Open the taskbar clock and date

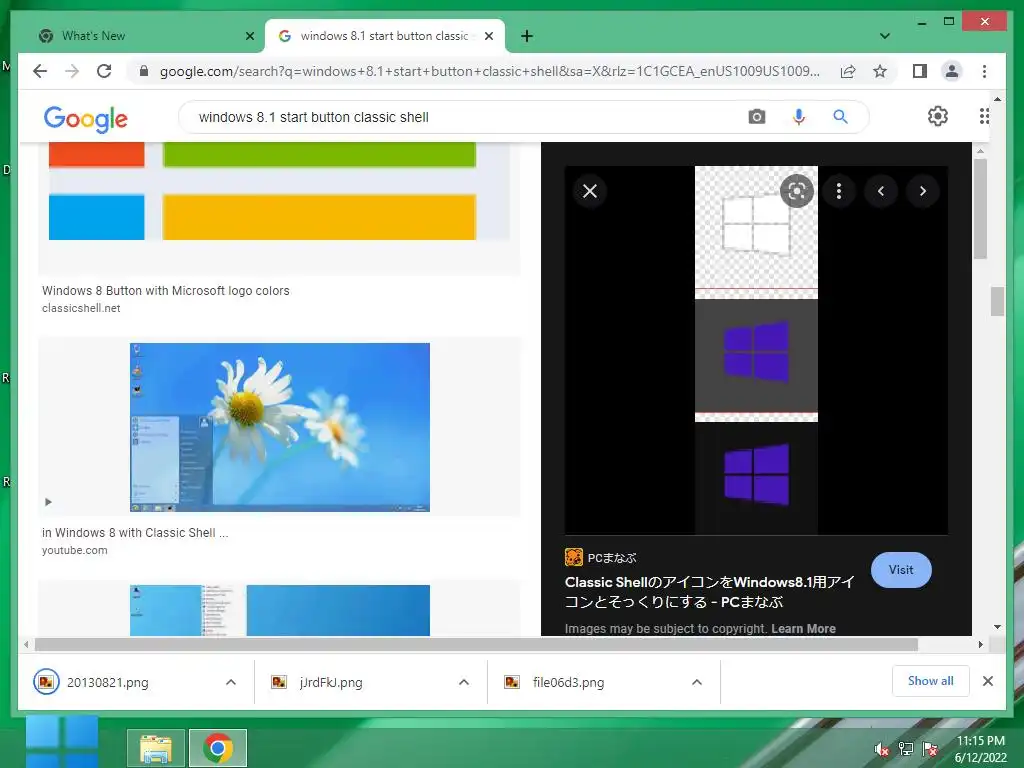(981, 749)
